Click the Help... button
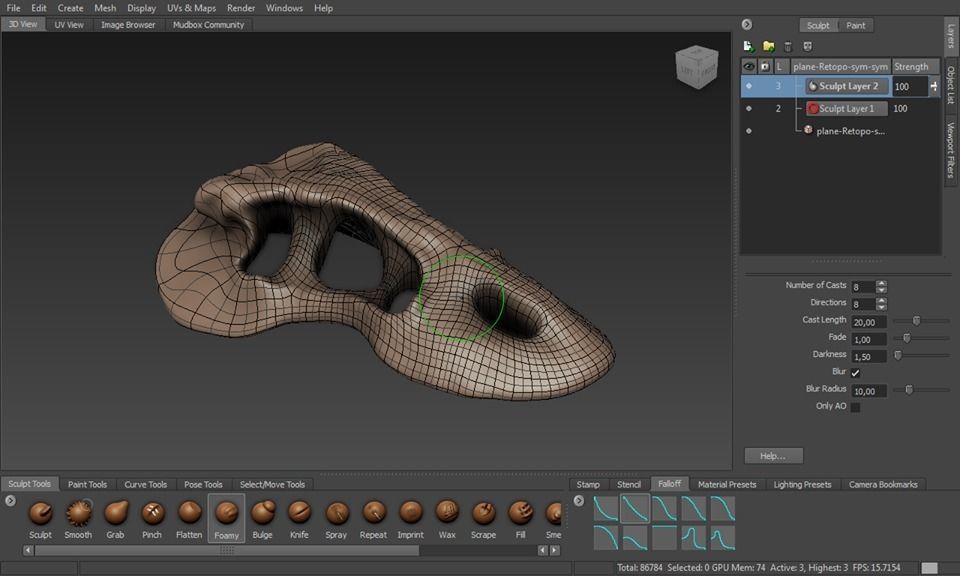Screen dimensions: 960x576 (773, 456)
